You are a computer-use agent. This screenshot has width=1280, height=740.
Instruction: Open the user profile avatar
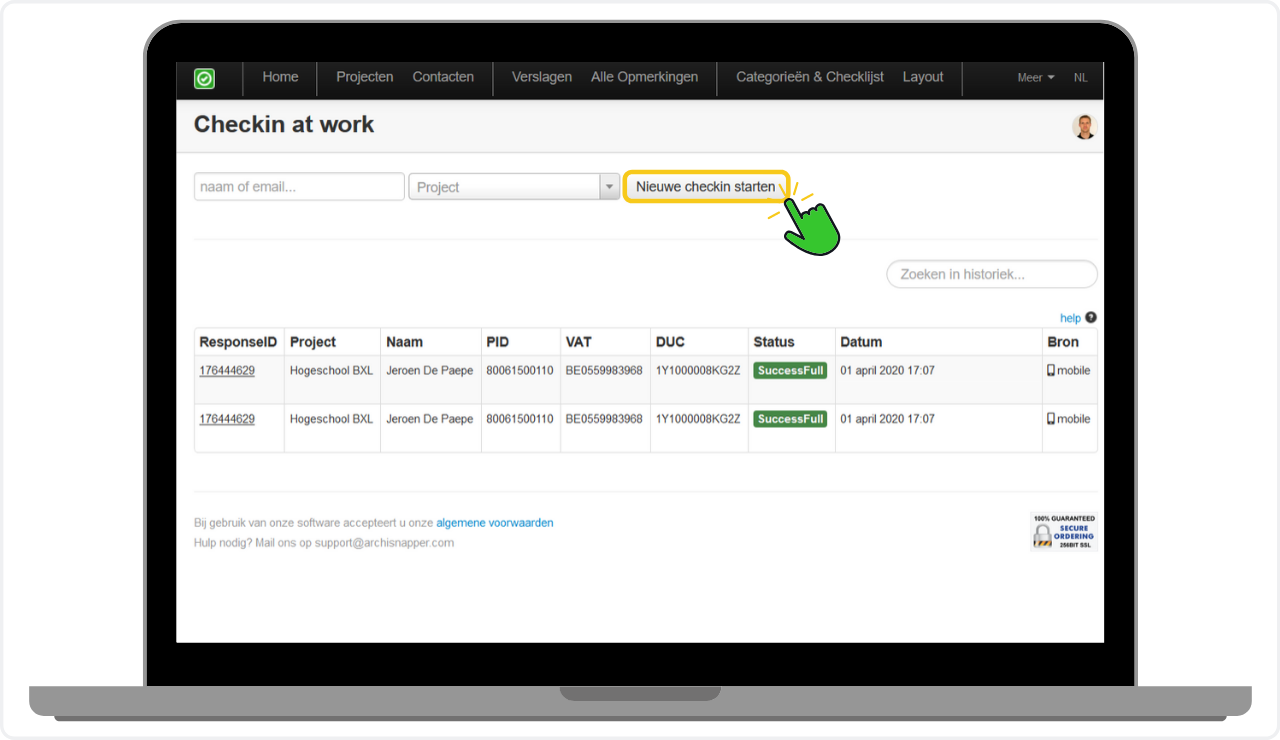coord(1084,127)
